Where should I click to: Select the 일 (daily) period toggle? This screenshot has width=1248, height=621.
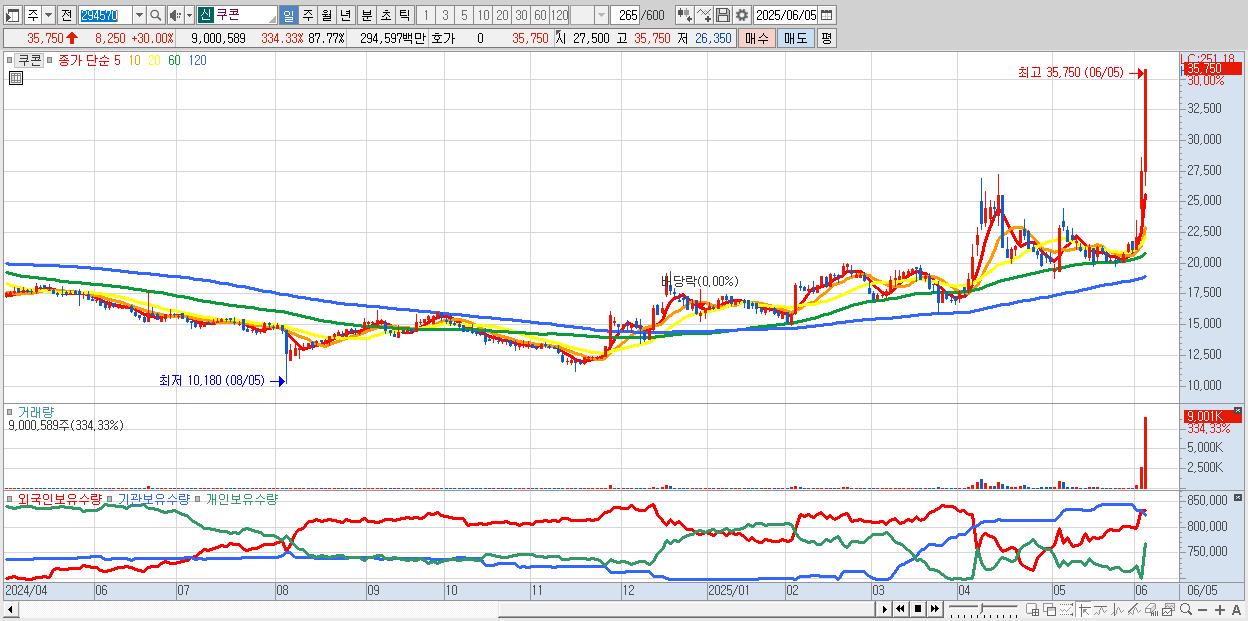tap(288, 15)
